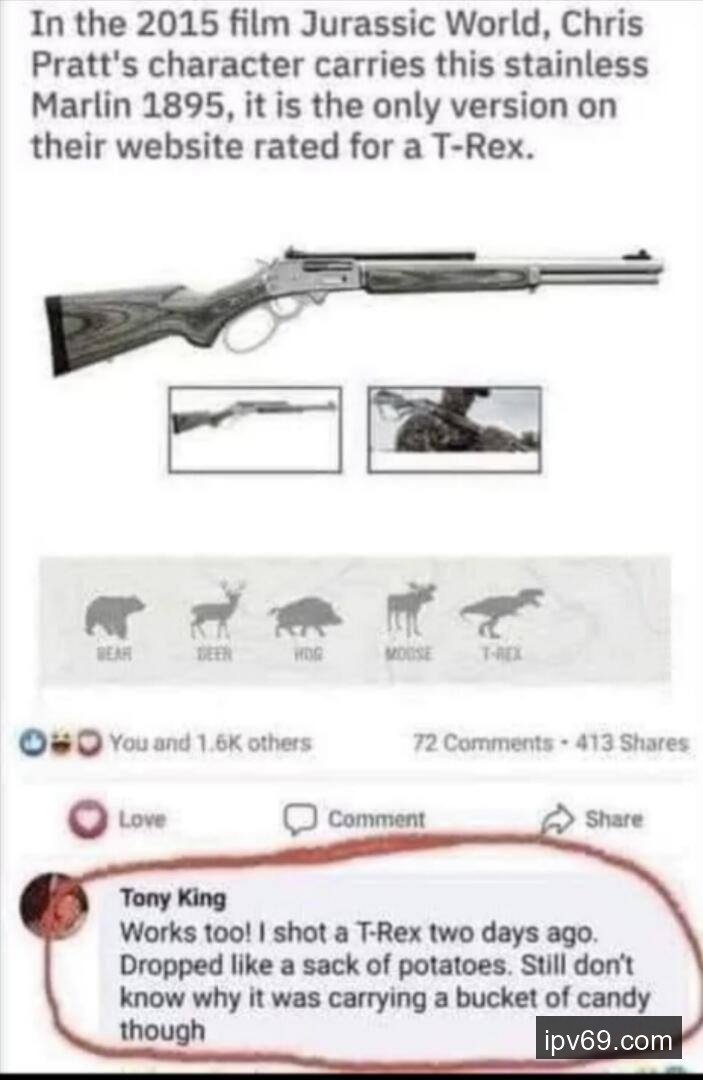Click the Share button
703x1080 pixels.
592,818
